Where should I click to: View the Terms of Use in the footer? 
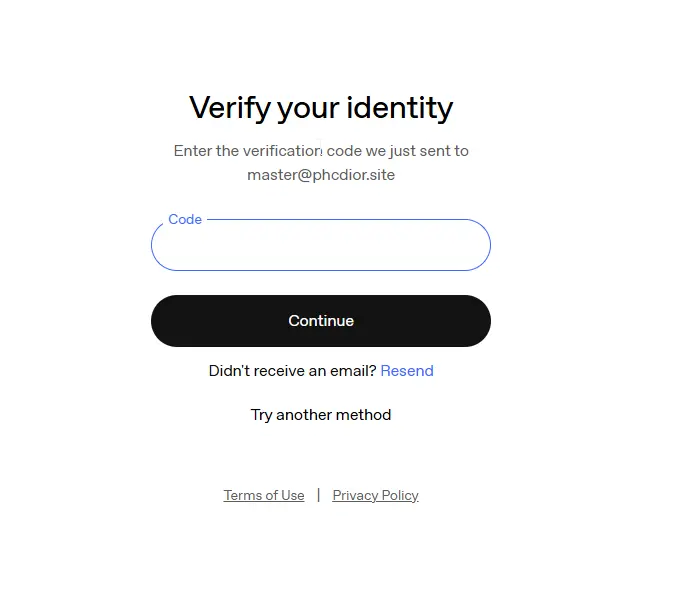click(264, 495)
